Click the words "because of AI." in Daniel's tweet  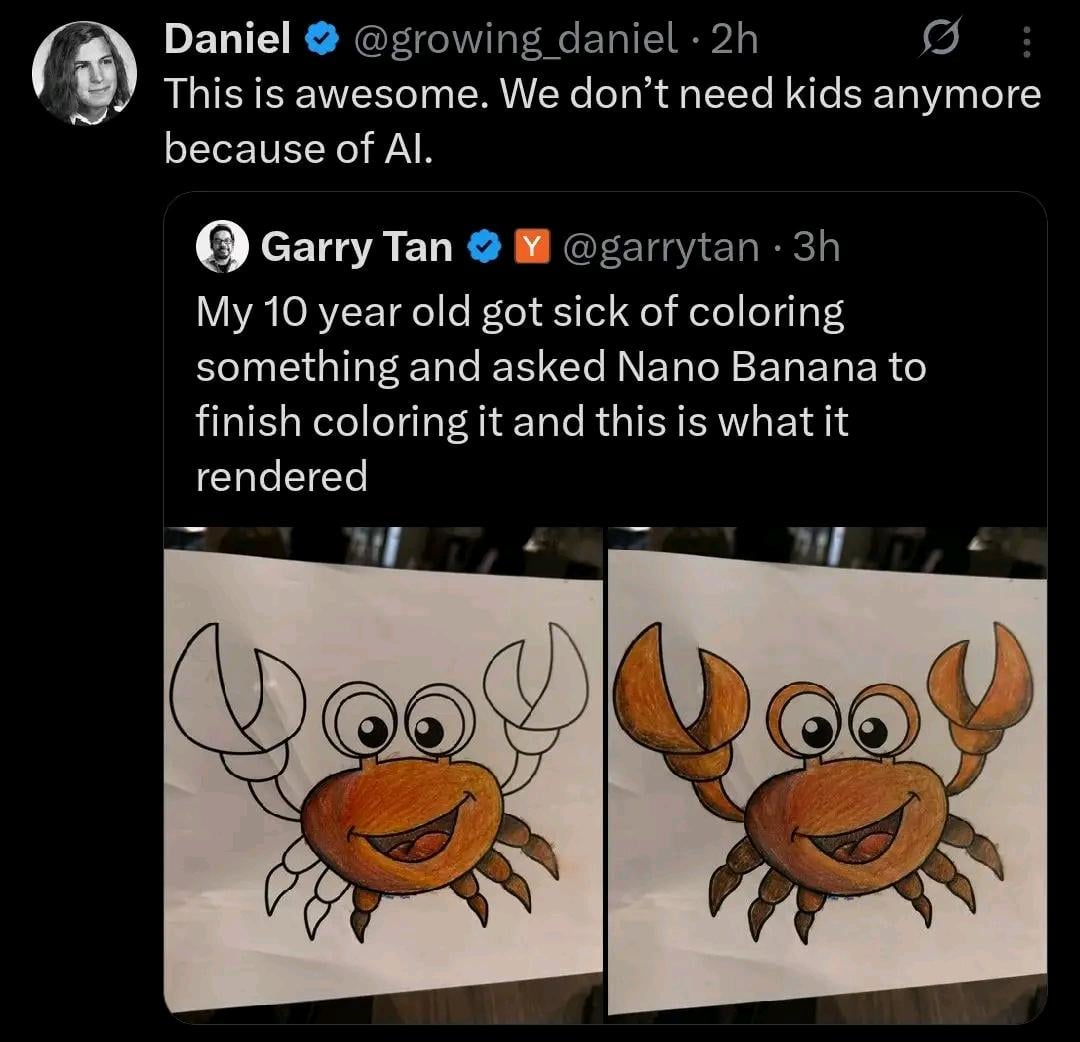click(298, 148)
